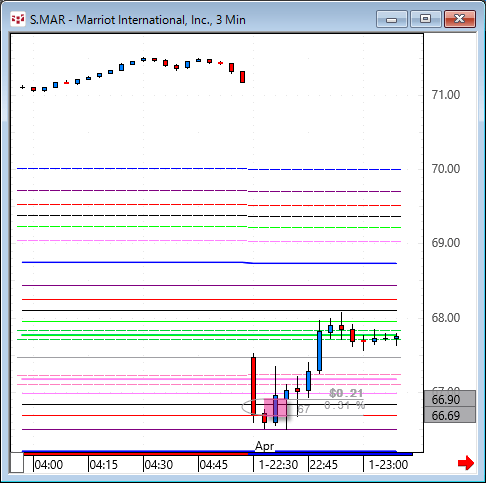Click the 04:15 time axis label

[x=104, y=465]
